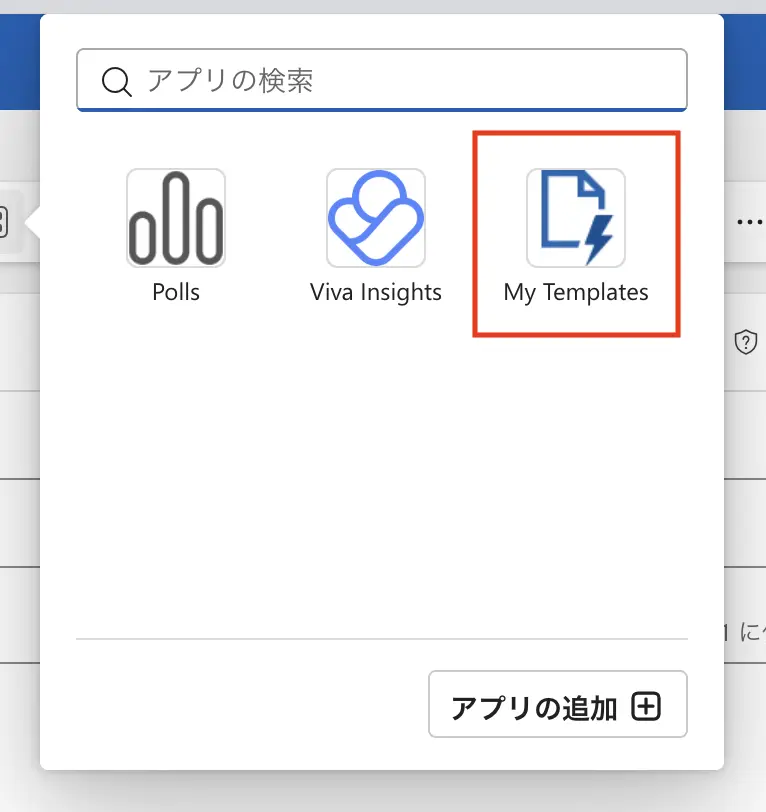Viewport: 766px width, 812px height.
Task: Click the divider line above アプリの追加
Action: 382,638
